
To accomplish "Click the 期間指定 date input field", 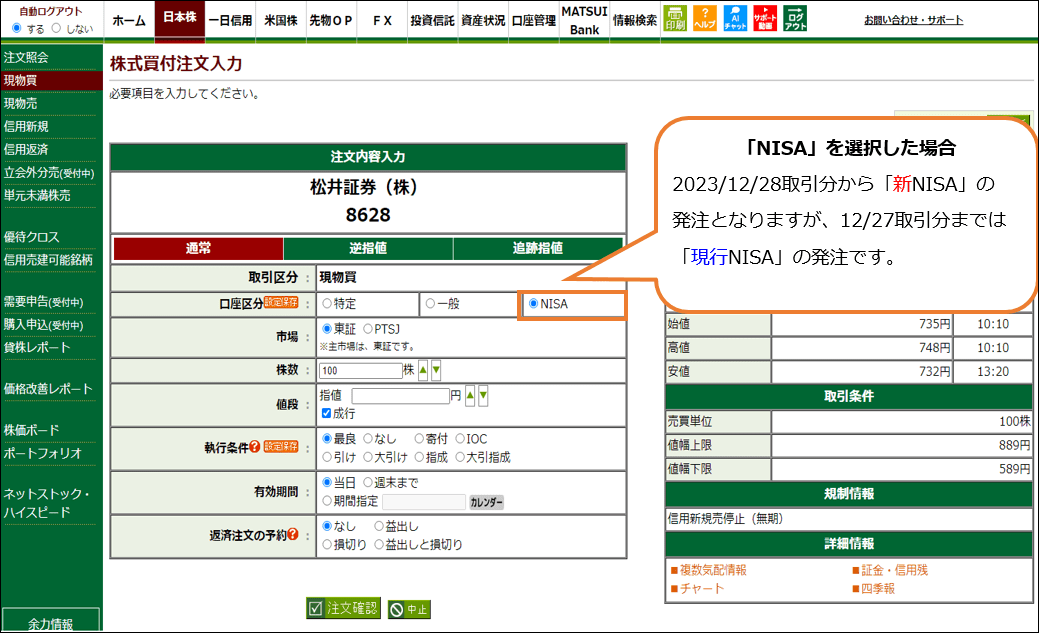I will [x=424, y=502].
